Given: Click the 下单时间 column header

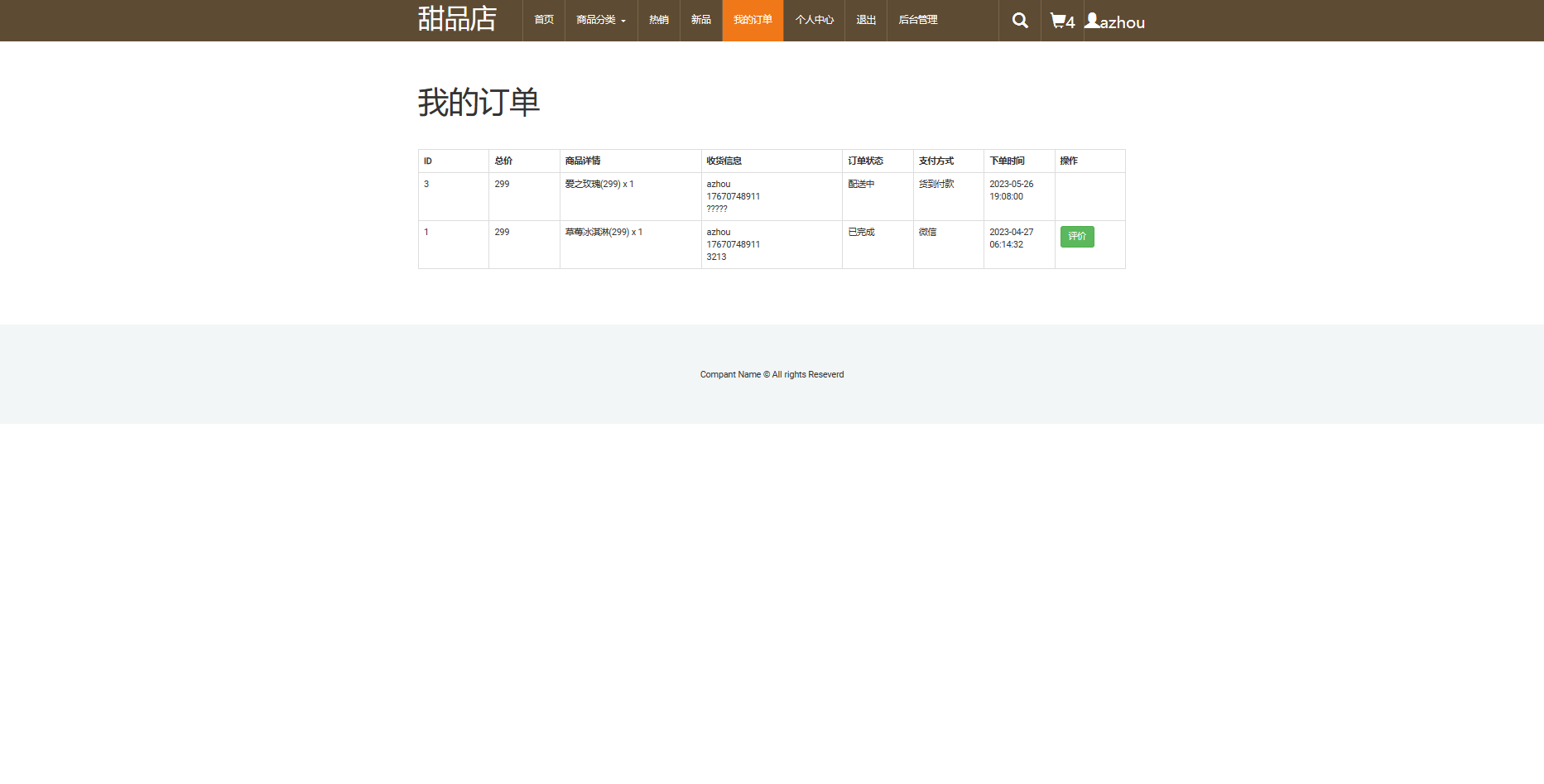Looking at the screenshot, I should click(1007, 161).
